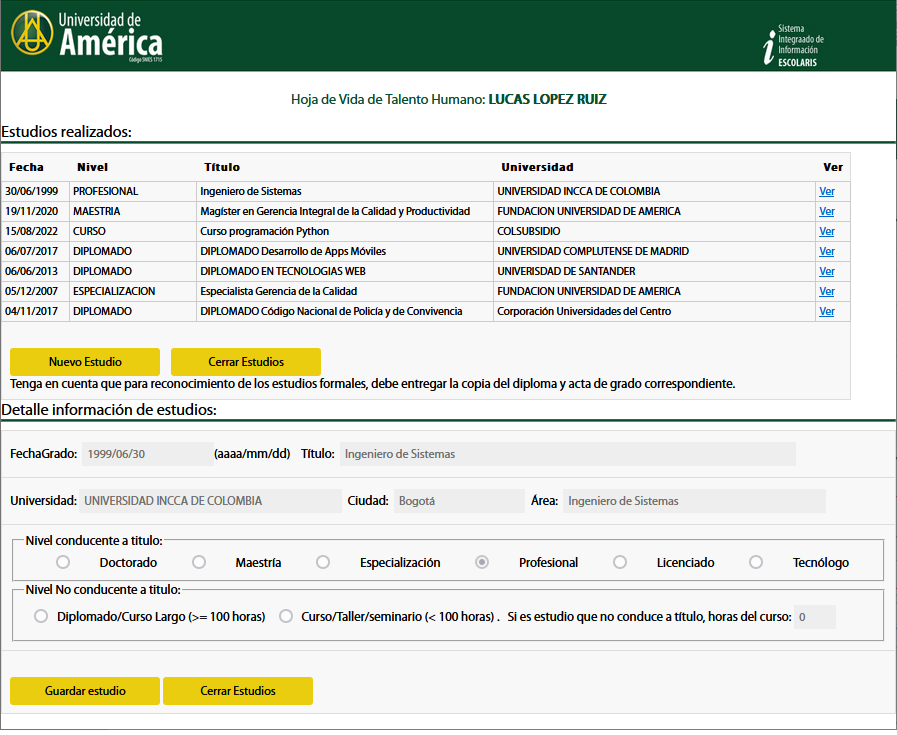Click the date 05/12/2007 cell
Viewport: 897px width, 735px height.
point(35,291)
